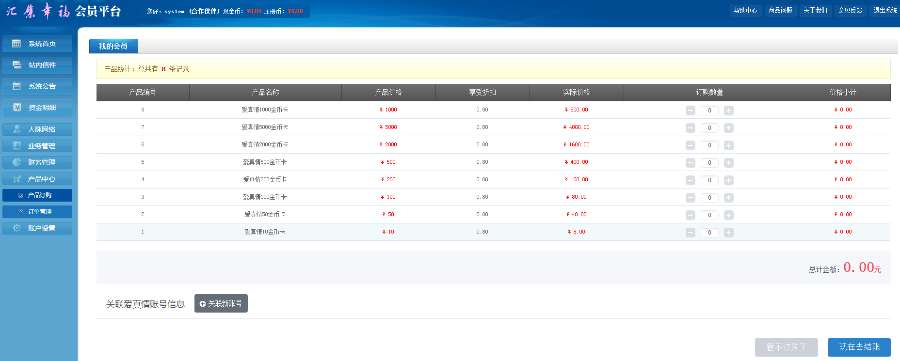
Task: Collapse the 产品中心 sidebar group
Action: click(x=37, y=178)
